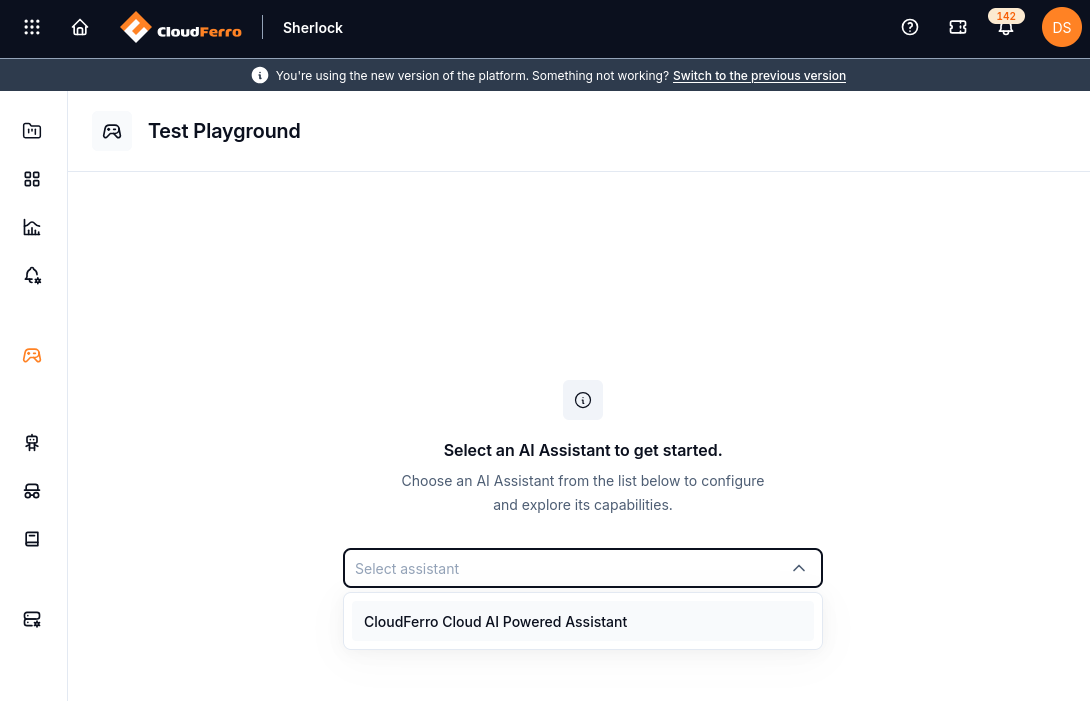The image size is (1090, 701).
Task: Click the Test Playground page title
Action: tap(224, 131)
